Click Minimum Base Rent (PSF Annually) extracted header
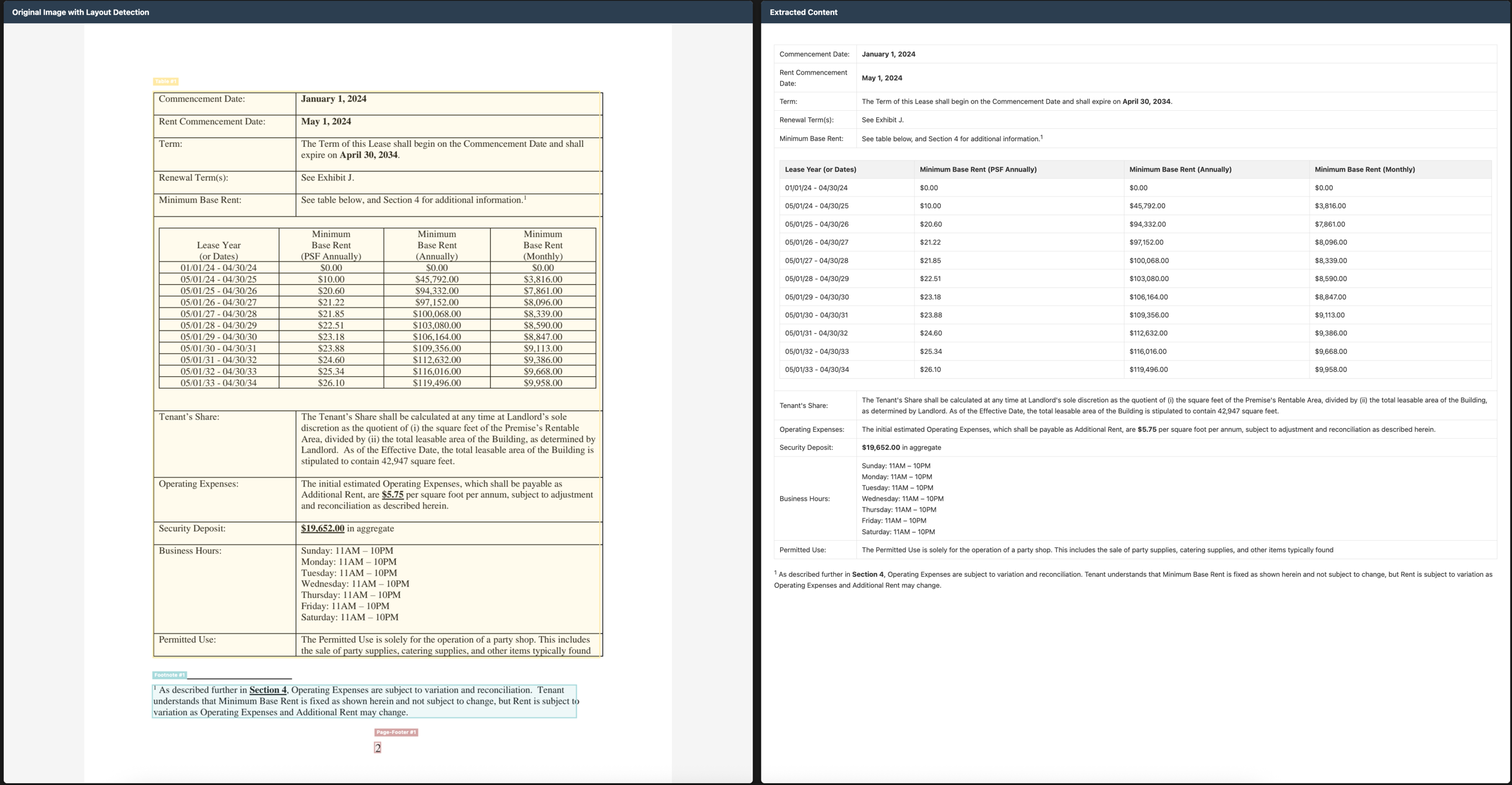The height and width of the screenshot is (785, 1512). click(977, 170)
